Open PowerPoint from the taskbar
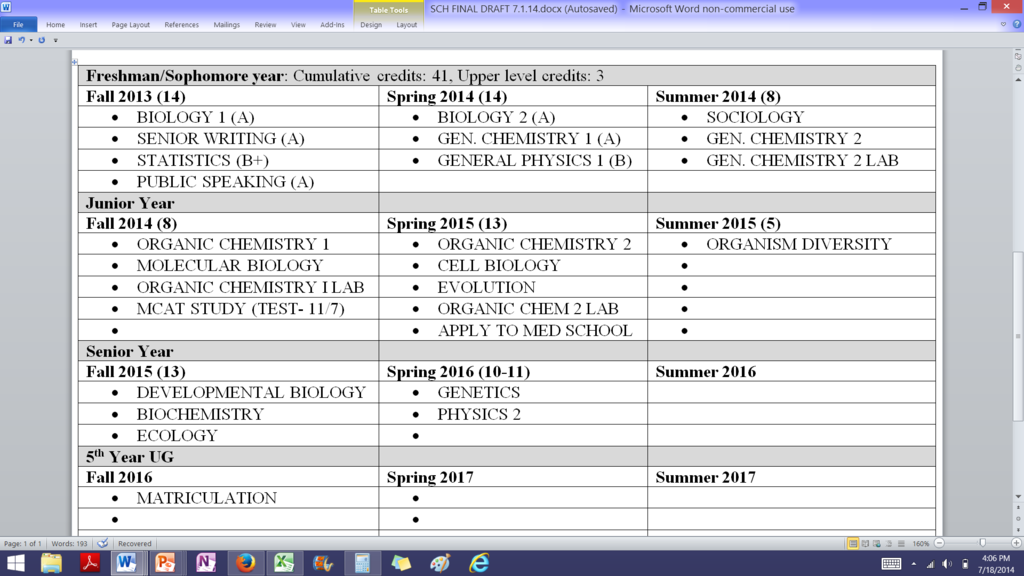1024x576 pixels. pos(165,563)
